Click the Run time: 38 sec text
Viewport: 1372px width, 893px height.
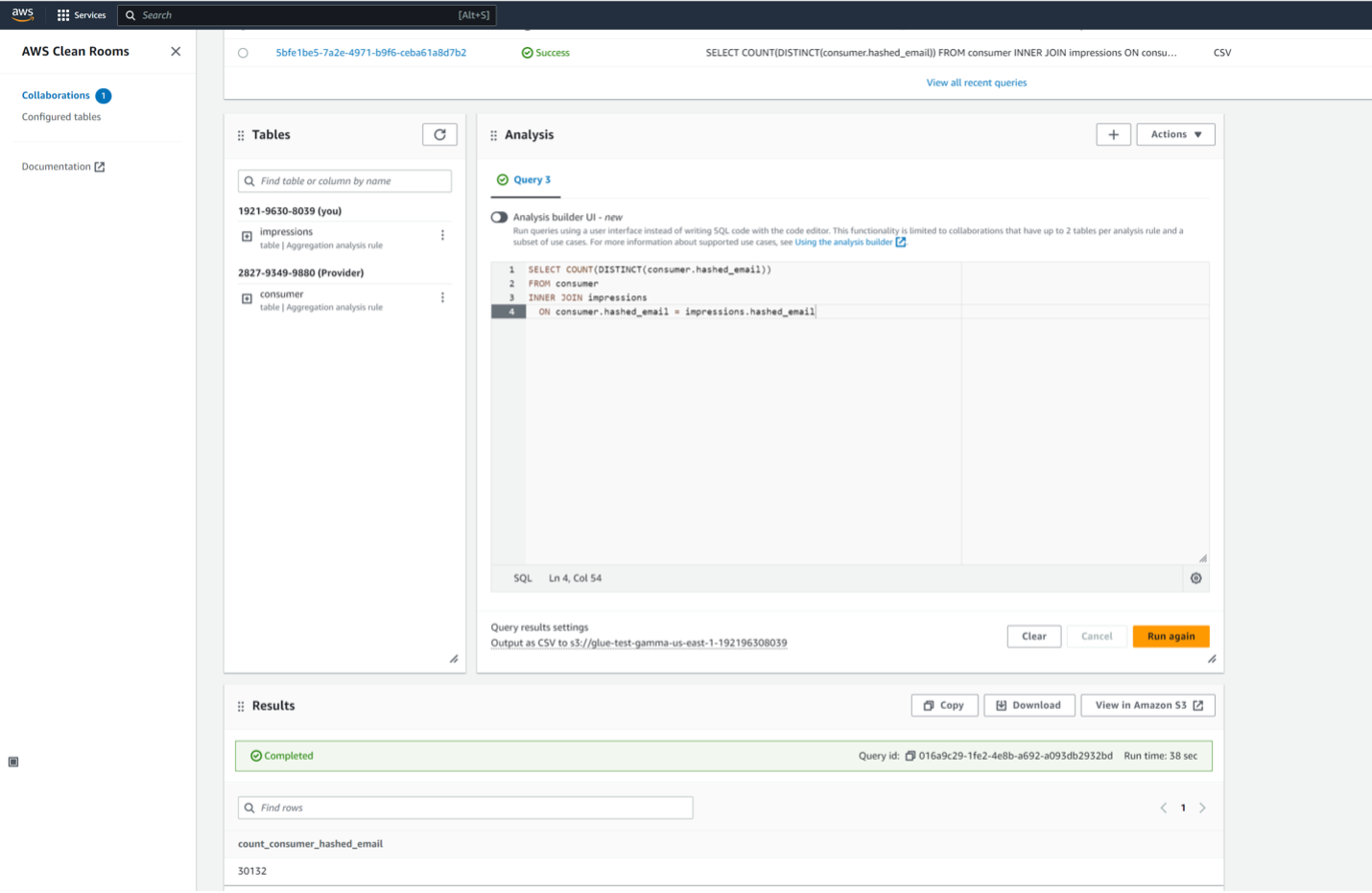pos(1161,757)
